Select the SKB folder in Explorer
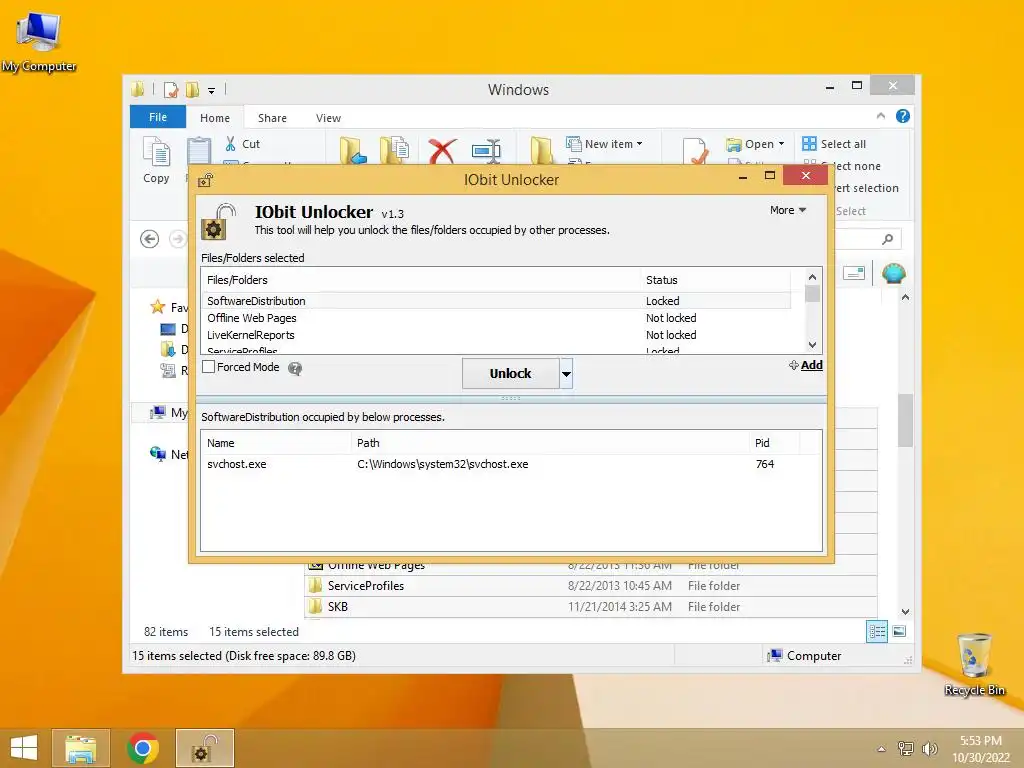The height and width of the screenshot is (768, 1024). pos(591,607)
